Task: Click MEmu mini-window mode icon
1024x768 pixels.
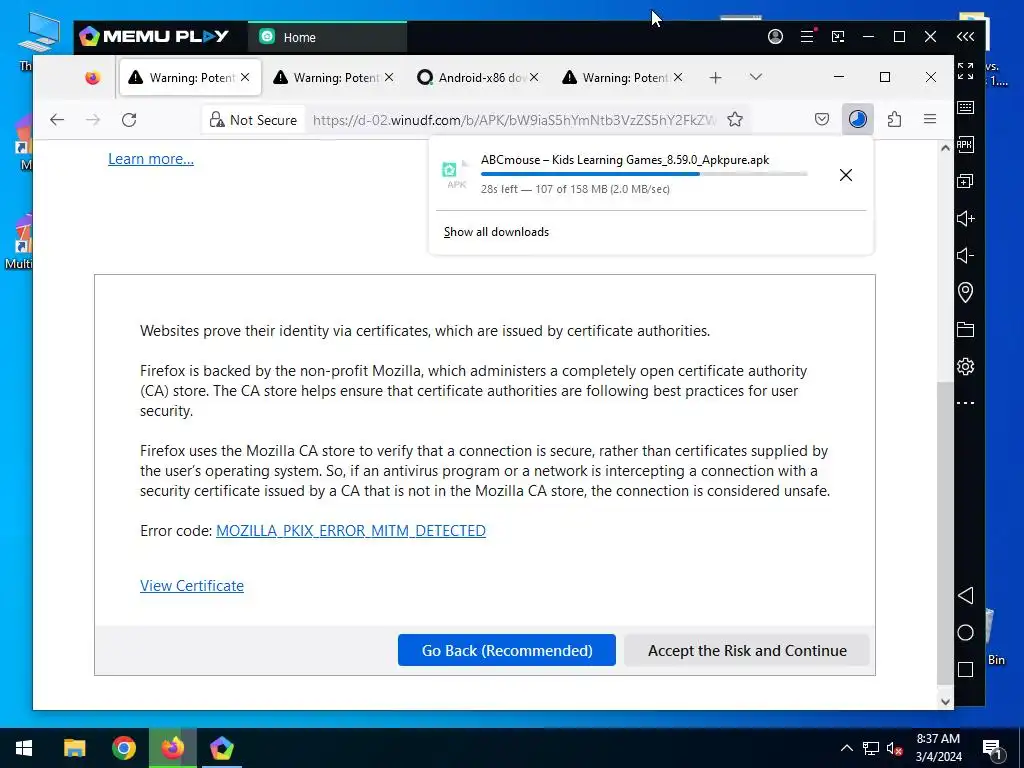Action: (x=838, y=37)
